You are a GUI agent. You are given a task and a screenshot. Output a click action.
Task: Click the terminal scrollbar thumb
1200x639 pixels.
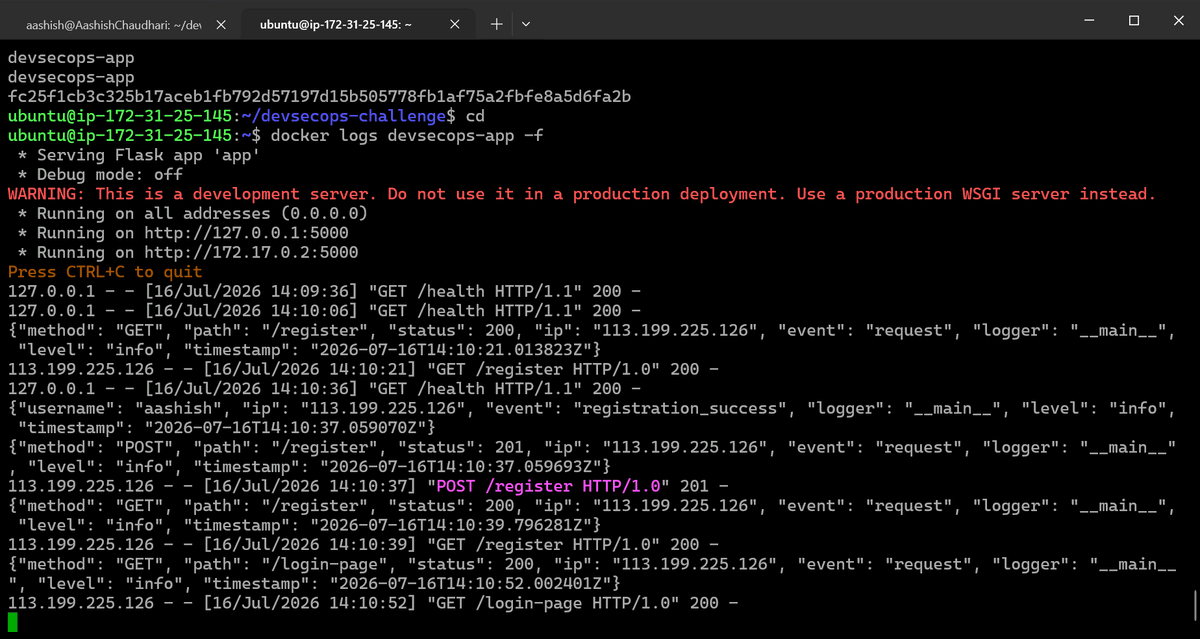click(1196, 604)
